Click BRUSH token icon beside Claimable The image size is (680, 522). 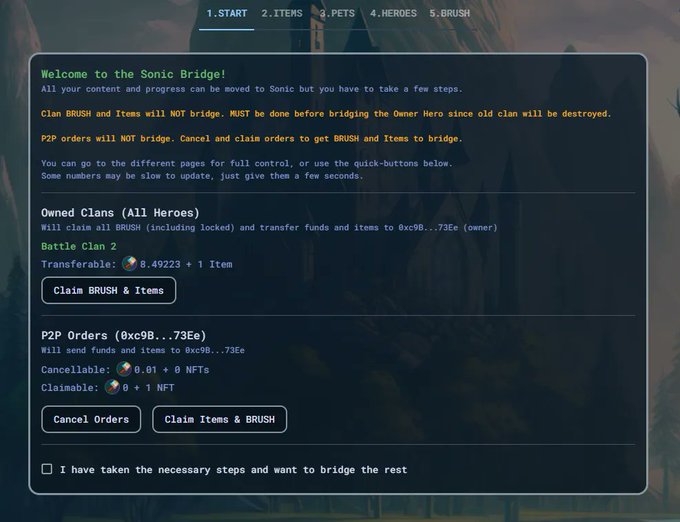[112, 387]
